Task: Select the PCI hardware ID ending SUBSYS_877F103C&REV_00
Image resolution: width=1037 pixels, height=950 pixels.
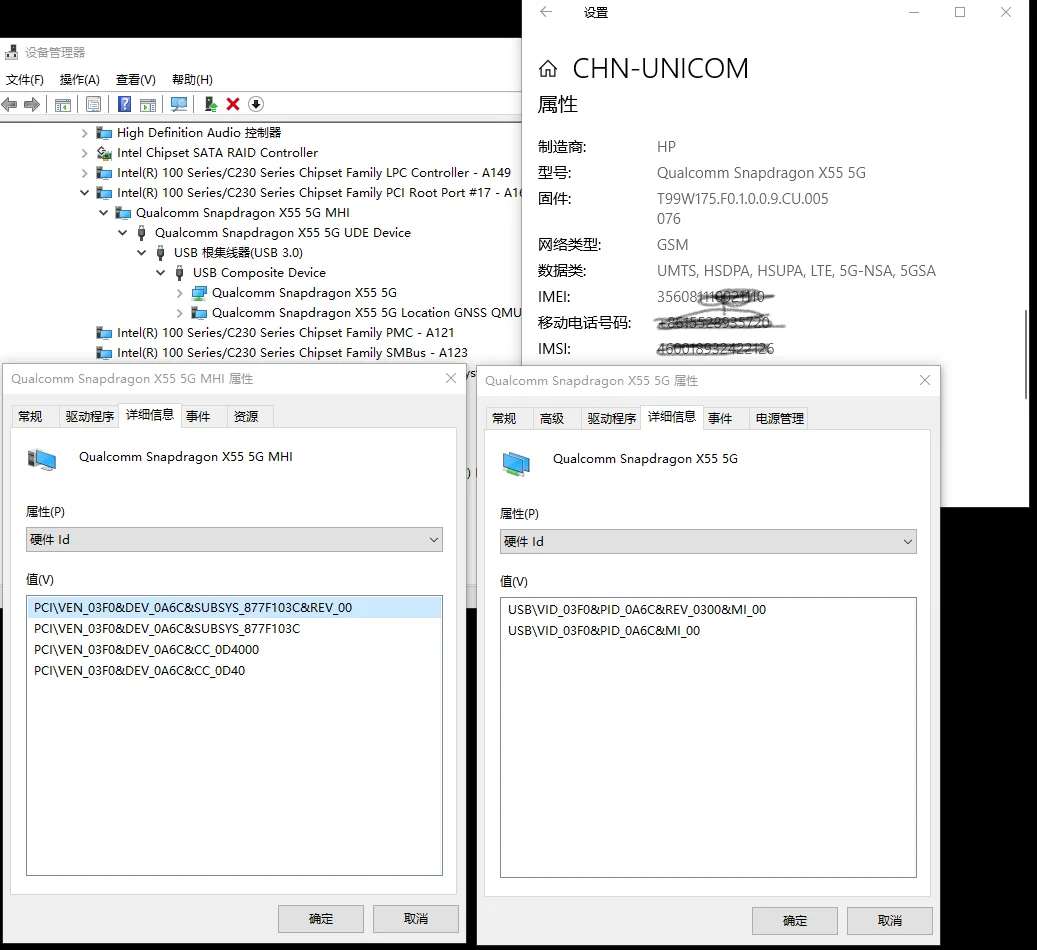Action: pyautogui.click(x=234, y=608)
